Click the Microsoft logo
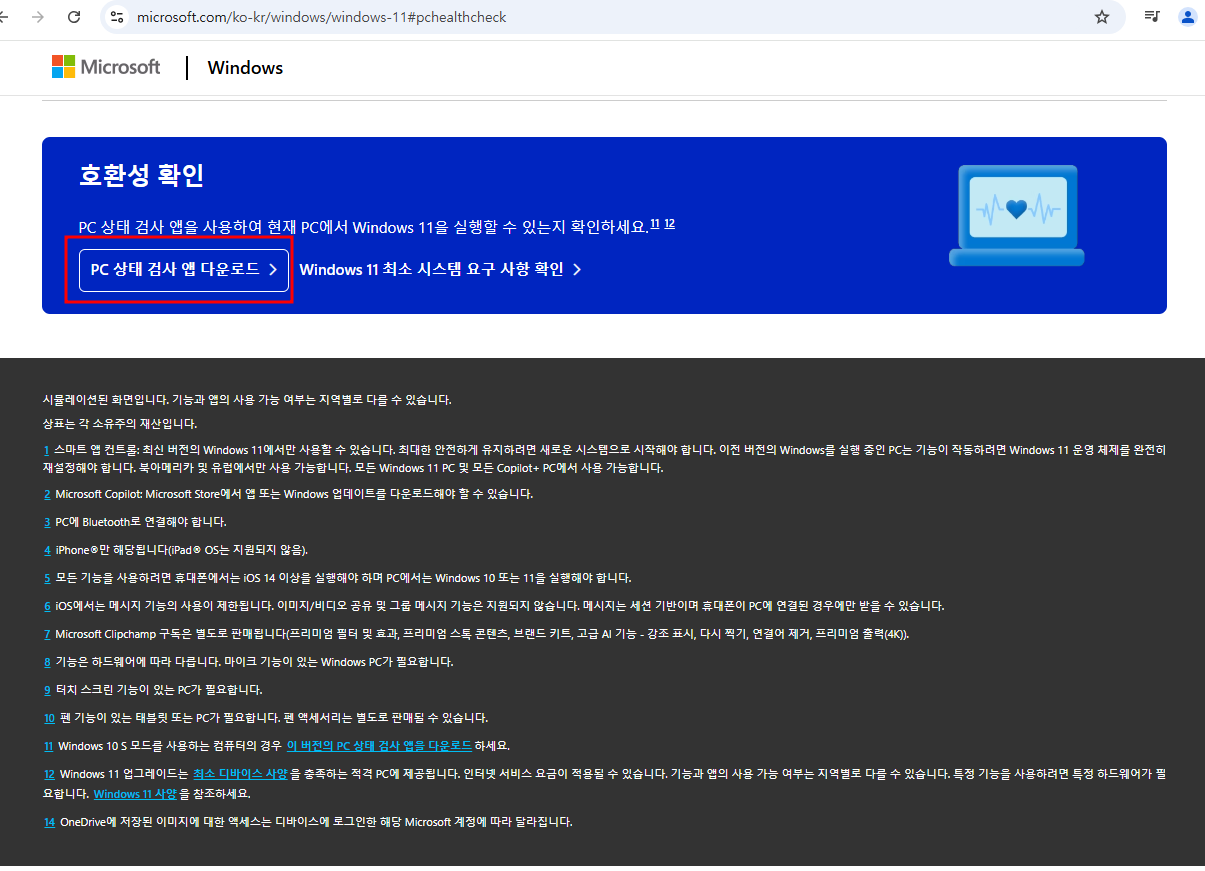1205x871 pixels. click(x=106, y=67)
